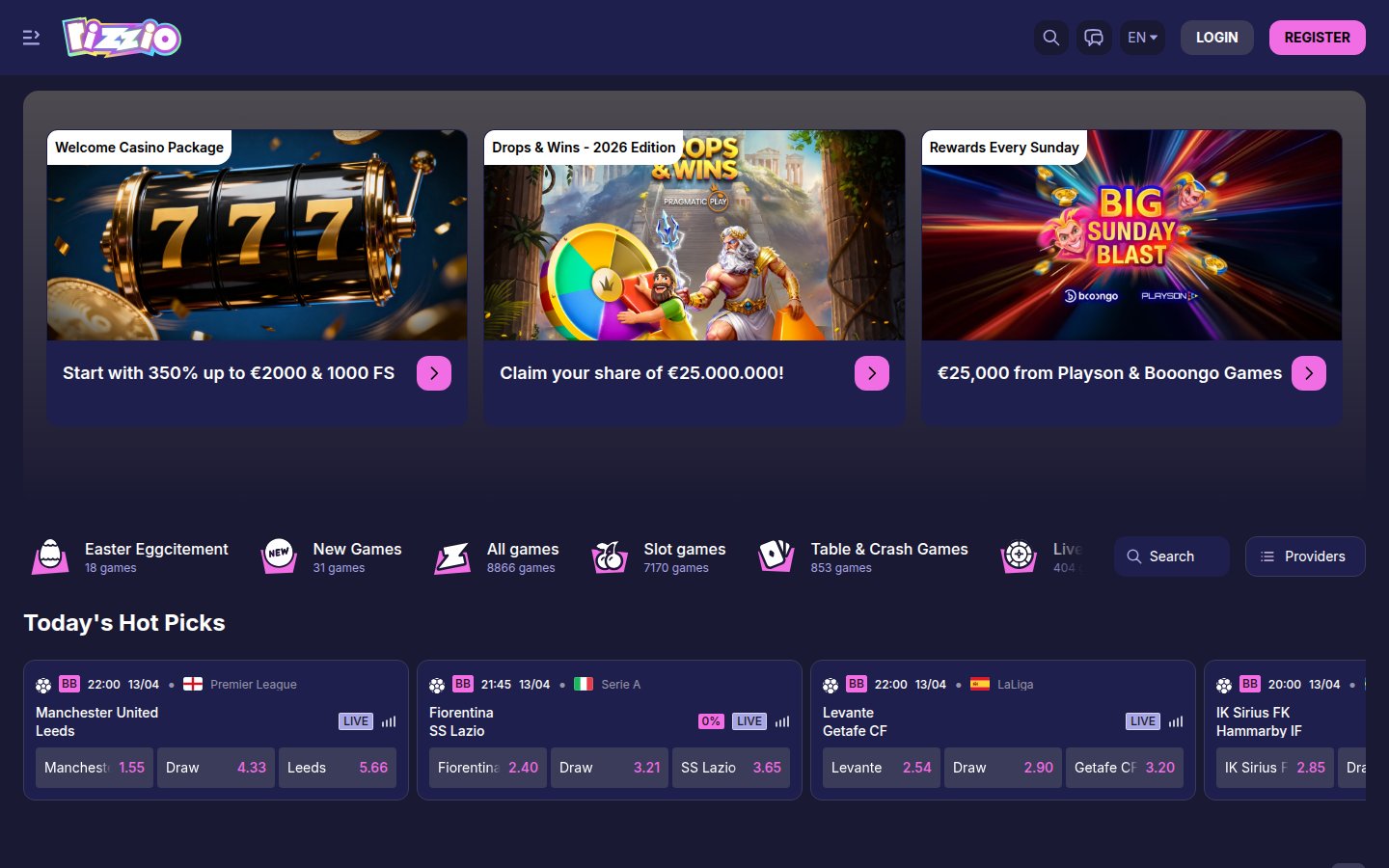
Task: Click BB badge on IK Sirius card
Action: click(x=1250, y=684)
